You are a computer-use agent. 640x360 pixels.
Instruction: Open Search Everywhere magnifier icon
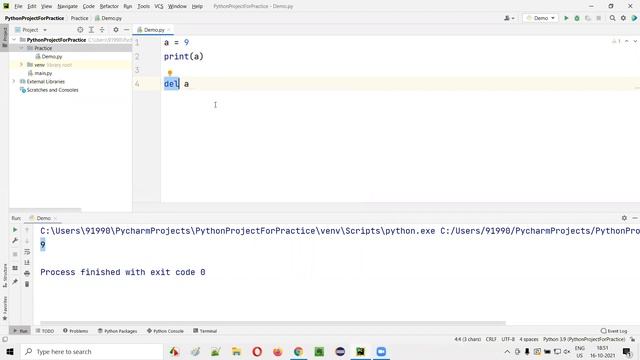pos(612,18)
